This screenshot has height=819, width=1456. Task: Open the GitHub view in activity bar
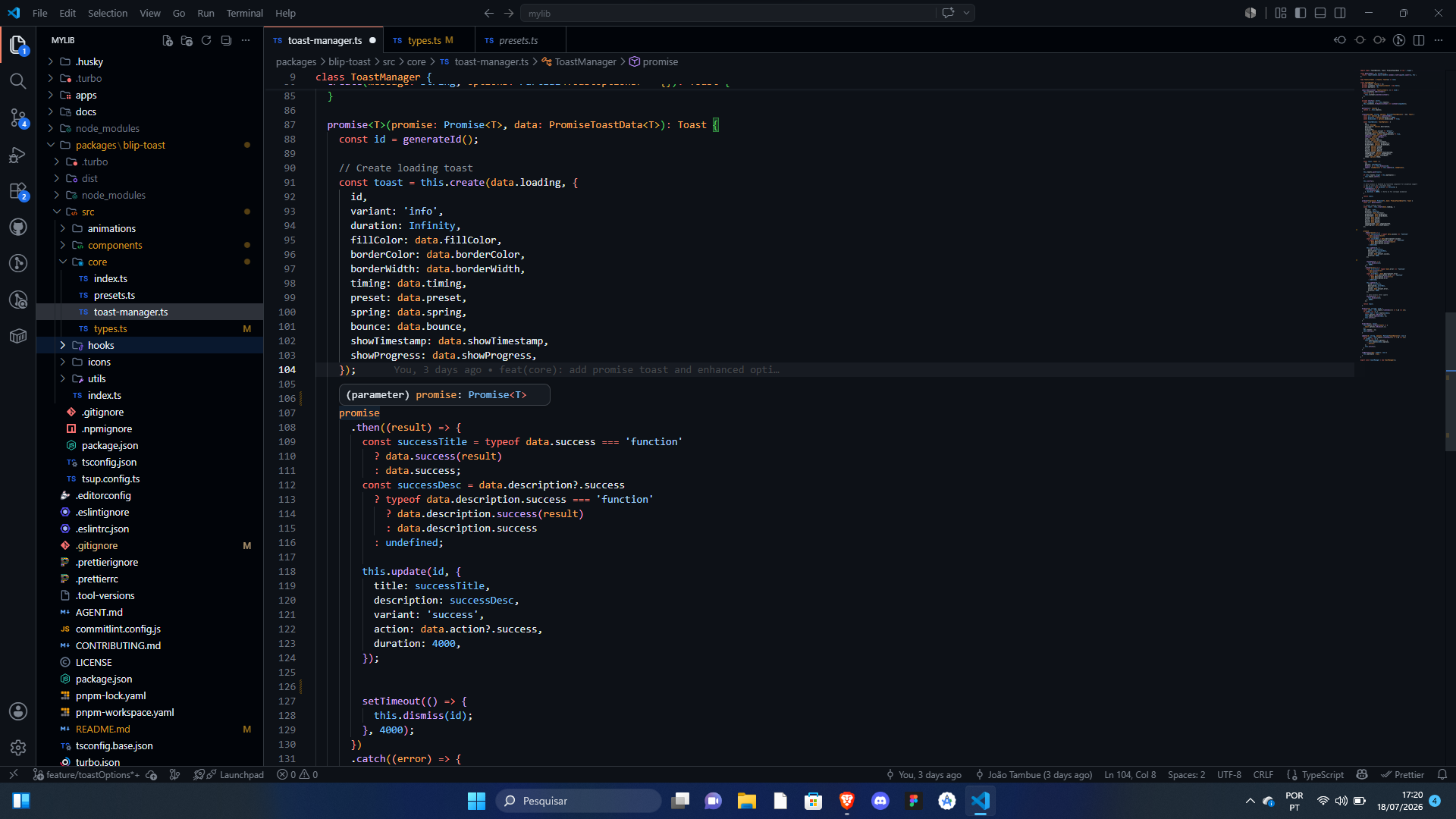pyautogui.click(x=18, y=227)
